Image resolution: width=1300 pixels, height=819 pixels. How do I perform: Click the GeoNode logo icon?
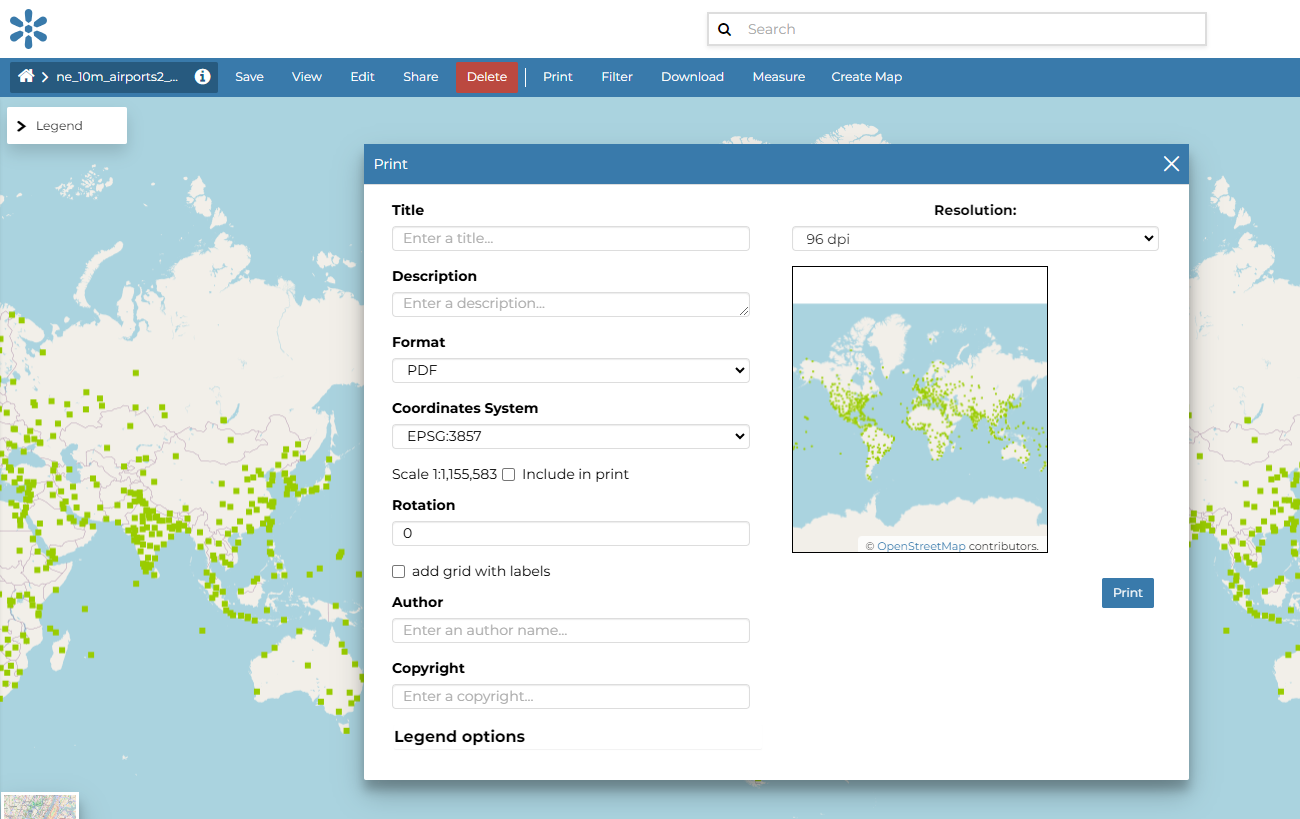pos(29,29)
